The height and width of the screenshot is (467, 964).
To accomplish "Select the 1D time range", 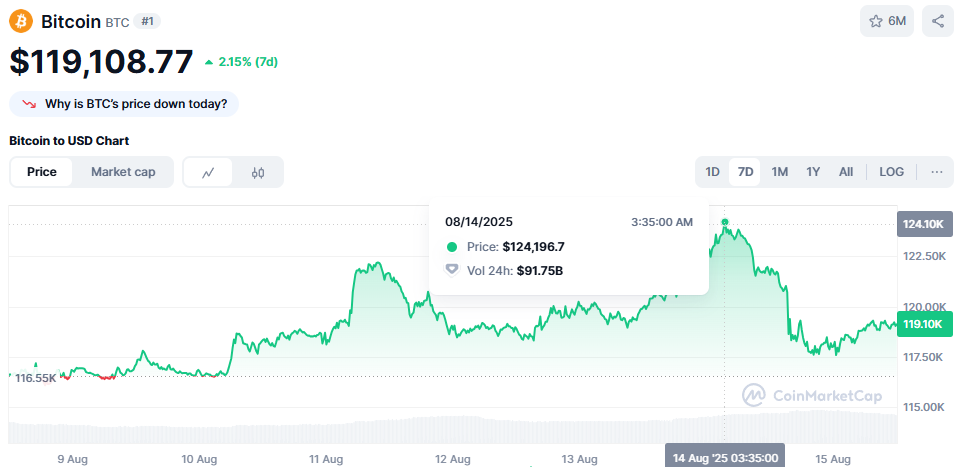I will pos(712,172).
